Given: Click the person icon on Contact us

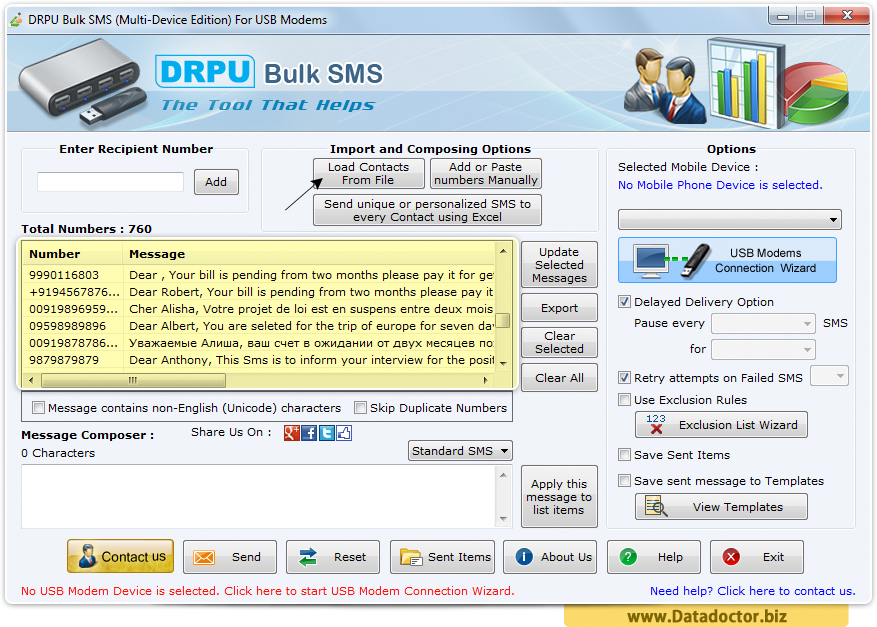Looking at the screenshot, I should click(x=87, y=557).
